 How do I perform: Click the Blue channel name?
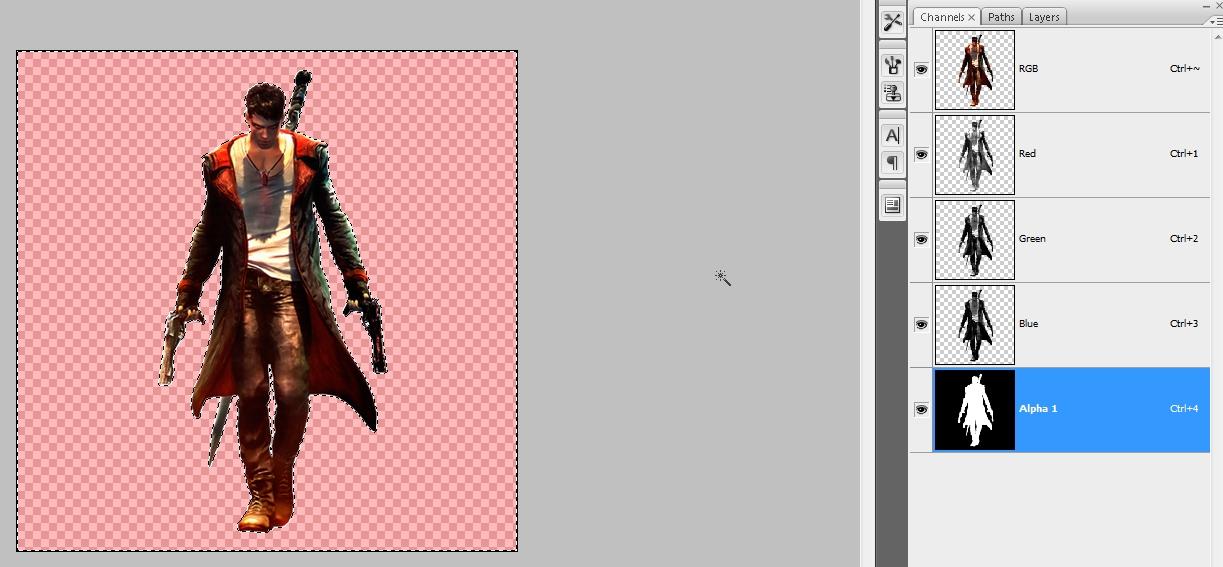click(1028, 324)
